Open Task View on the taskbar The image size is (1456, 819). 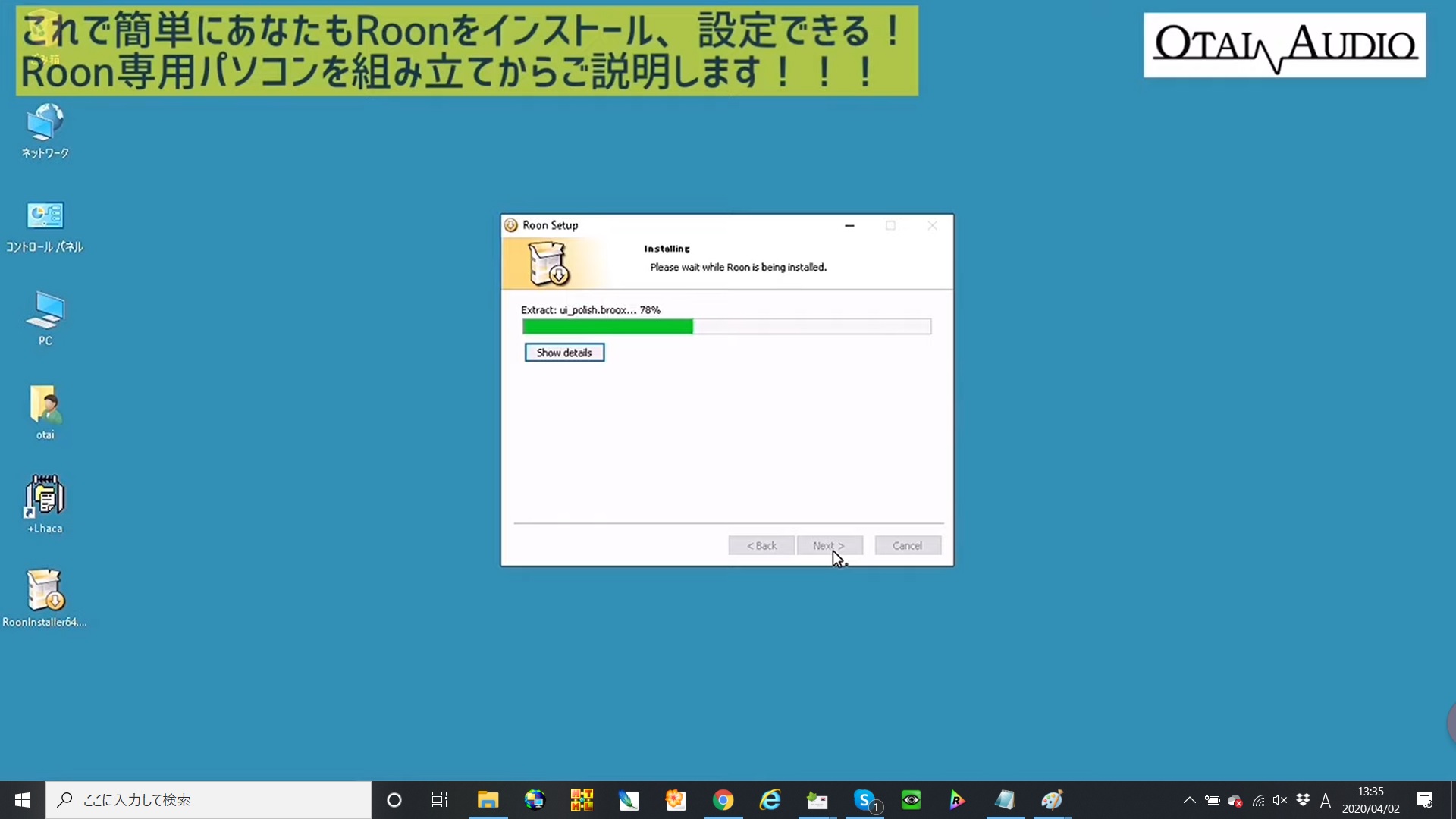coord(440,800)
